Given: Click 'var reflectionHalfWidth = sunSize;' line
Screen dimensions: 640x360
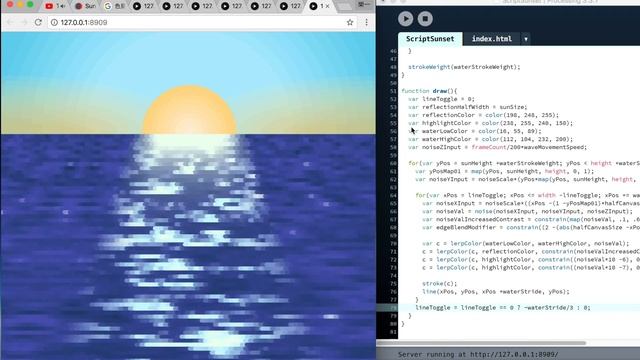Looking at the screenshot, I should (x=468, y=107).
